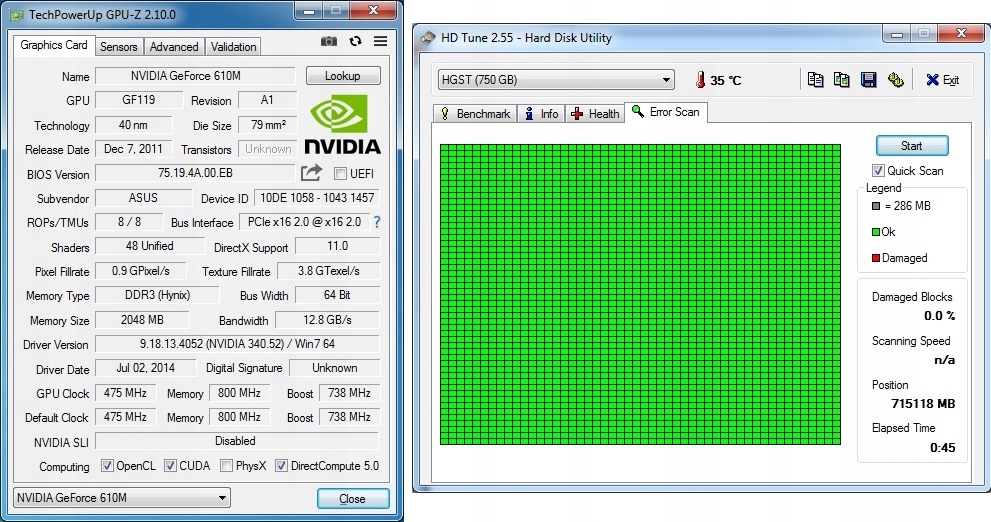This screenshot has width=991, height=522.
Task: Click Exit in HD Tune toolbar
Action: [x=942, y=80]
